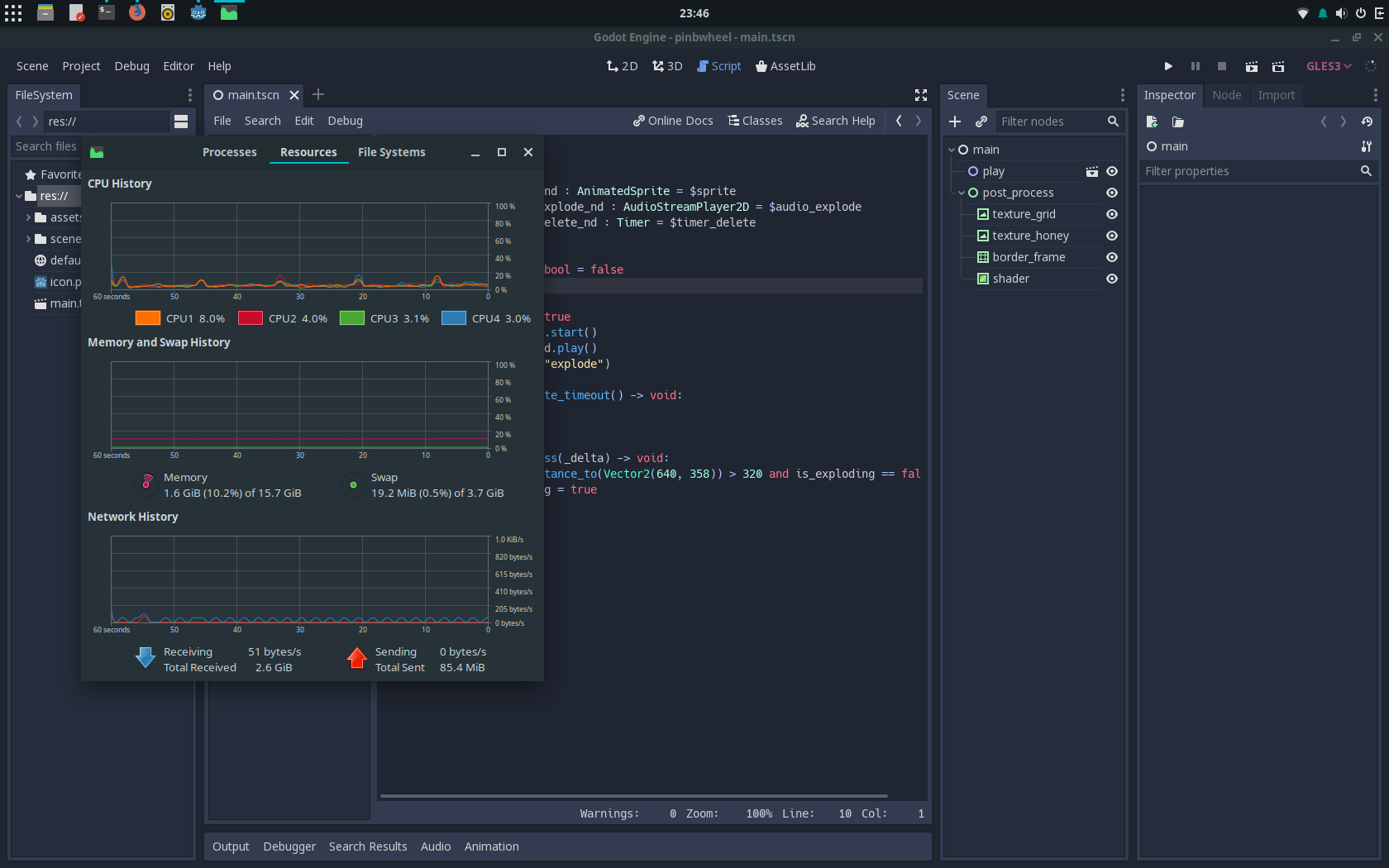The width and height of the screenshot is (1389, 868).
Task: Switch to the File Systems tab
Action: (392, 152)
